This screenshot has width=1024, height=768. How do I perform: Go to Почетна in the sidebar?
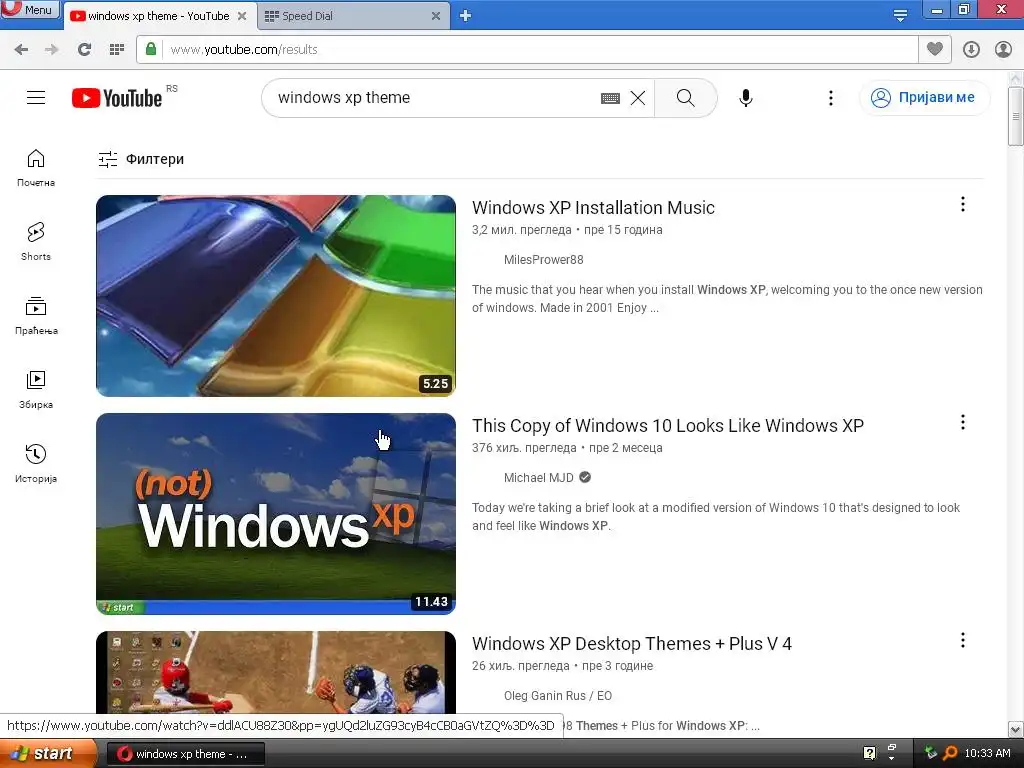pos(36,168)
